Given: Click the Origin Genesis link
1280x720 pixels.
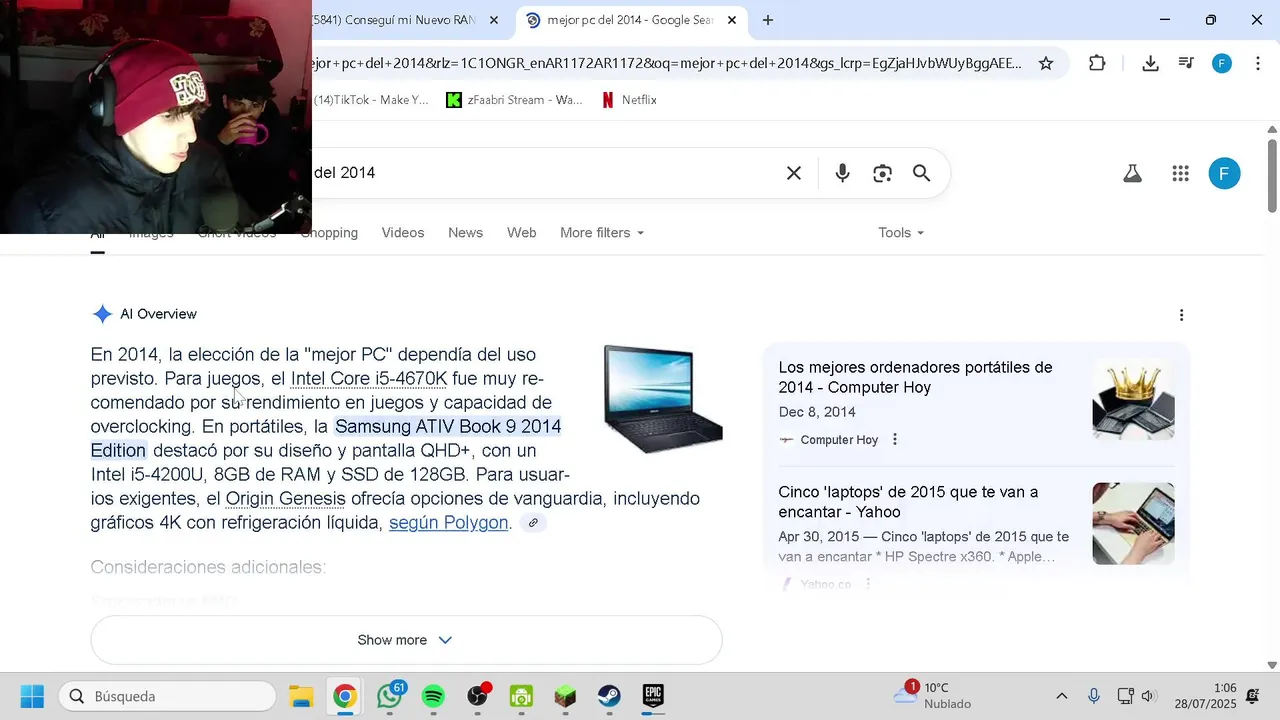Looking at the screenshot, I should 286,499.
